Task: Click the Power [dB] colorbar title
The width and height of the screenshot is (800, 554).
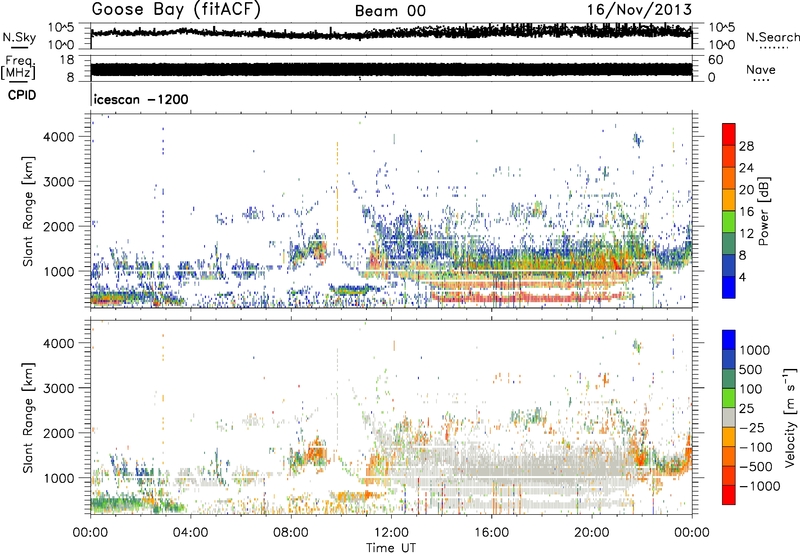Action: (x=763, y=211)
